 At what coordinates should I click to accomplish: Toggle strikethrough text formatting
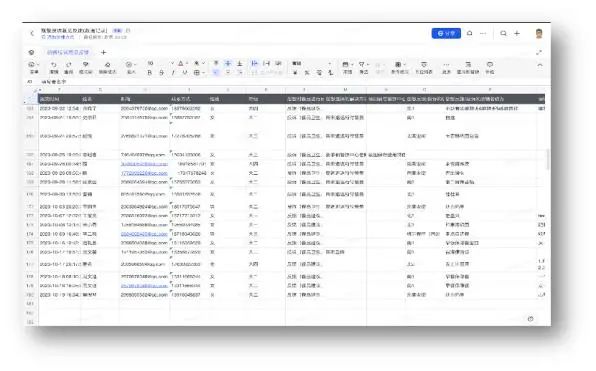point(162,73)
